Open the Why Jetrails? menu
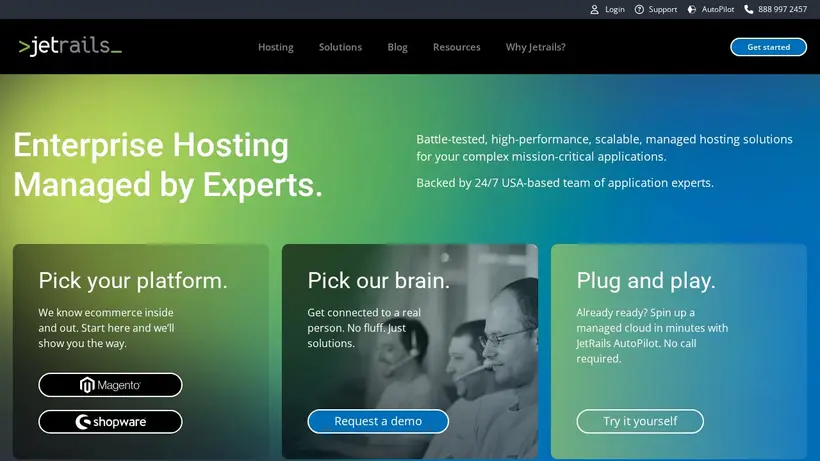The width and height of the screenshot is (820, 461). coord(536,47)
